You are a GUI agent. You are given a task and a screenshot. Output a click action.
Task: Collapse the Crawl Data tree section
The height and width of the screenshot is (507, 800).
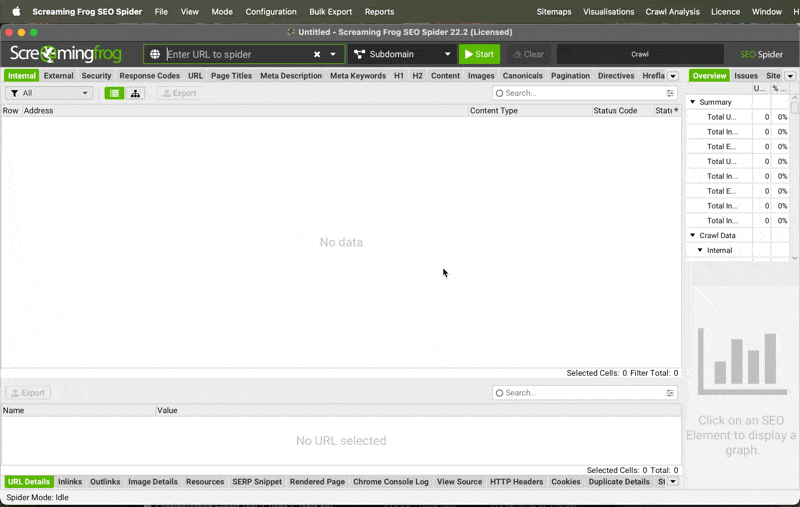click(x=693, y=235)
